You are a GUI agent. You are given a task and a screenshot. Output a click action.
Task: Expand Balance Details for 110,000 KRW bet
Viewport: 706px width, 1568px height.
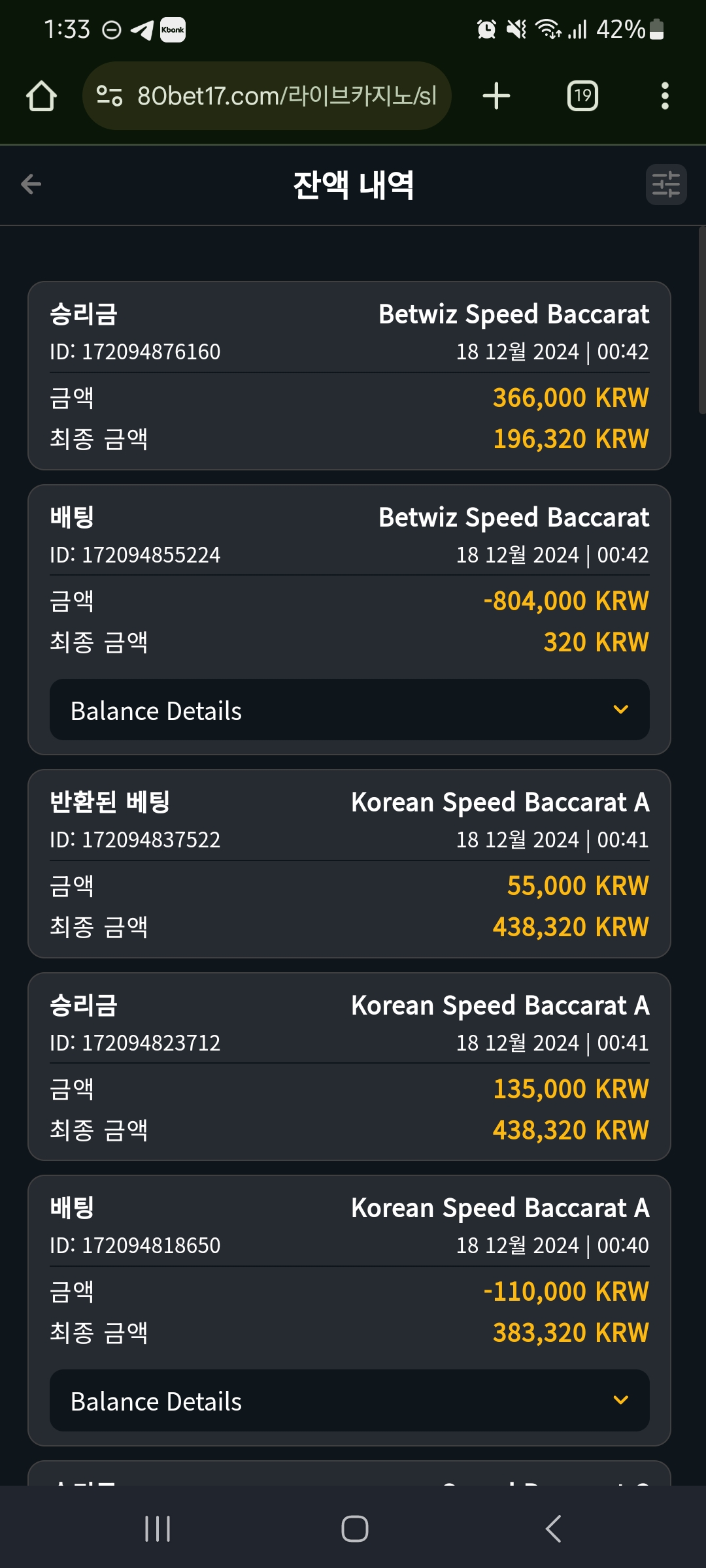coord(350,1401)
